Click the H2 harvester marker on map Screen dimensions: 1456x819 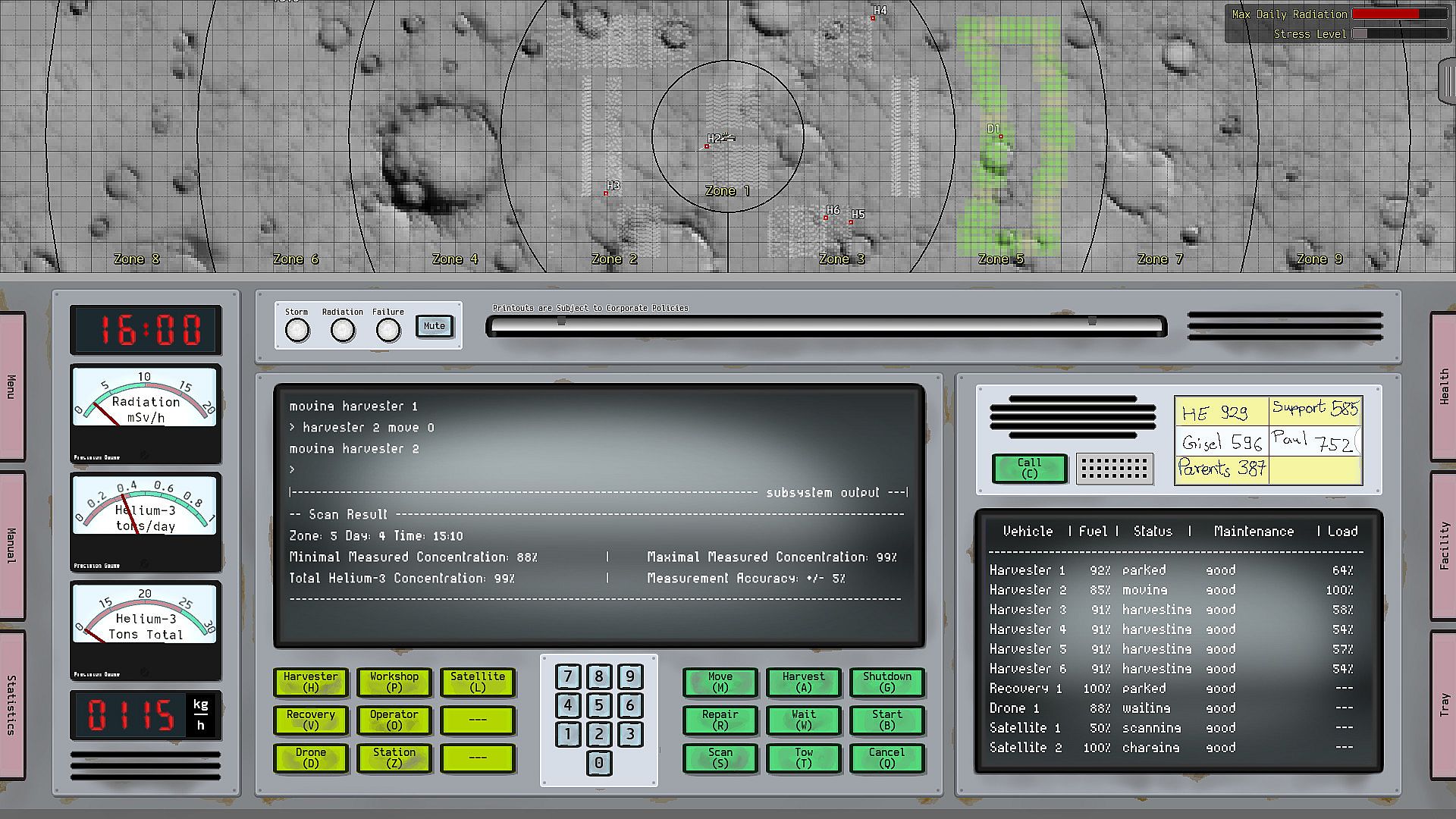tap(708, 146)
